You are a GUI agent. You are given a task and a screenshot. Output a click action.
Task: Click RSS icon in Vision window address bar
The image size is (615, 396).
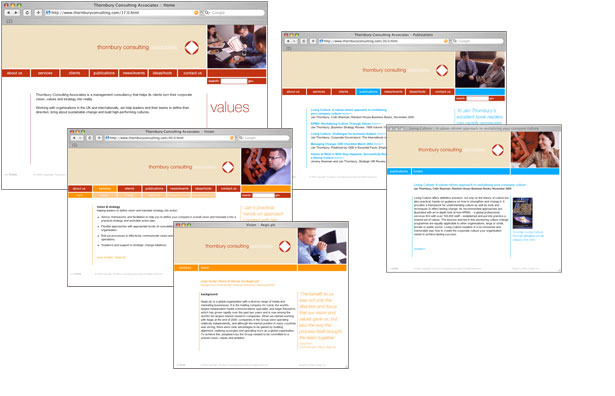click(232, 138)
